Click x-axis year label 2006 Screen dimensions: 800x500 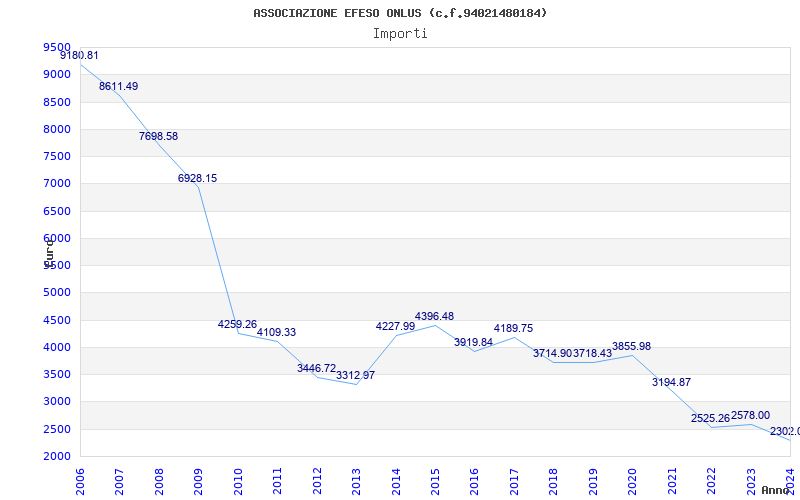tap(80, 482)
